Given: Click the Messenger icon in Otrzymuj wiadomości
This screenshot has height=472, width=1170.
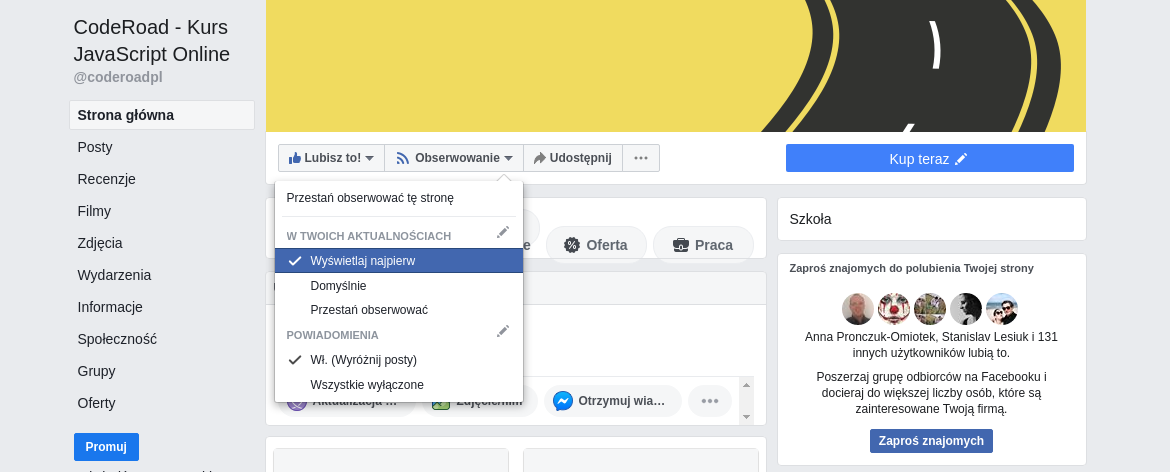Looking at the screenshot, I should [563, 401].
